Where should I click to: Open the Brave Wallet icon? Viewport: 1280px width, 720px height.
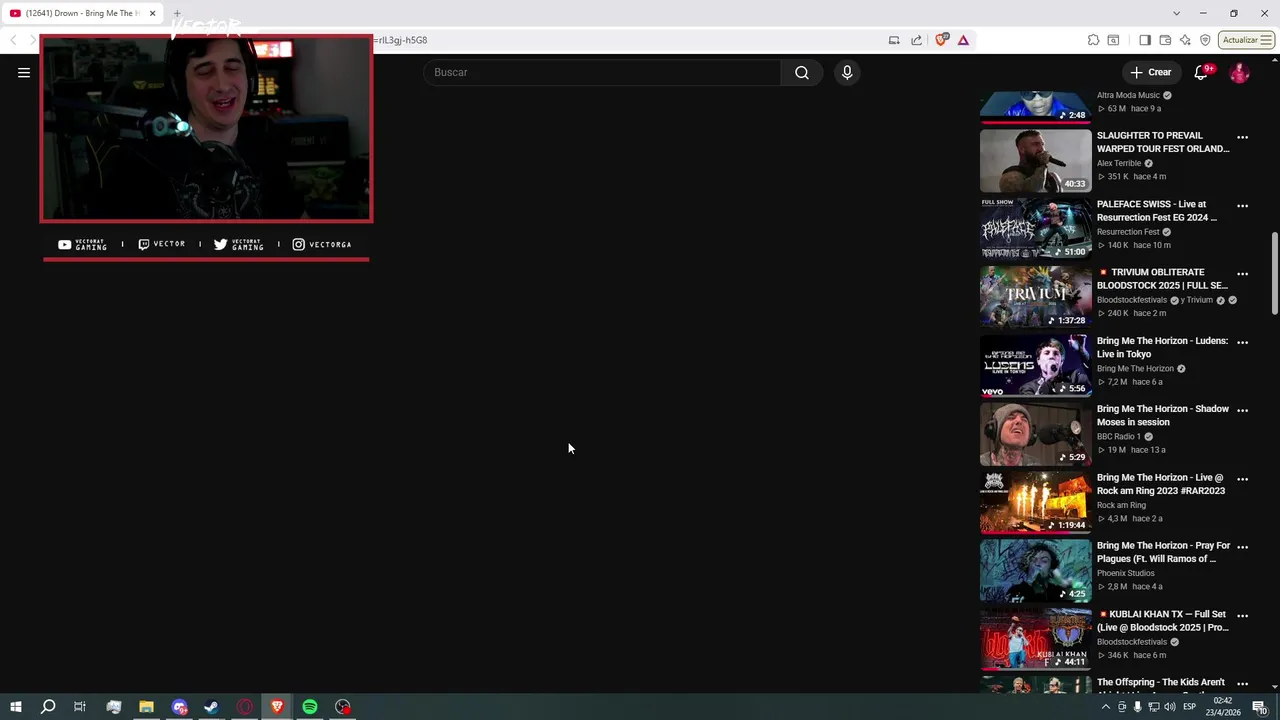tap(1165, 40)
